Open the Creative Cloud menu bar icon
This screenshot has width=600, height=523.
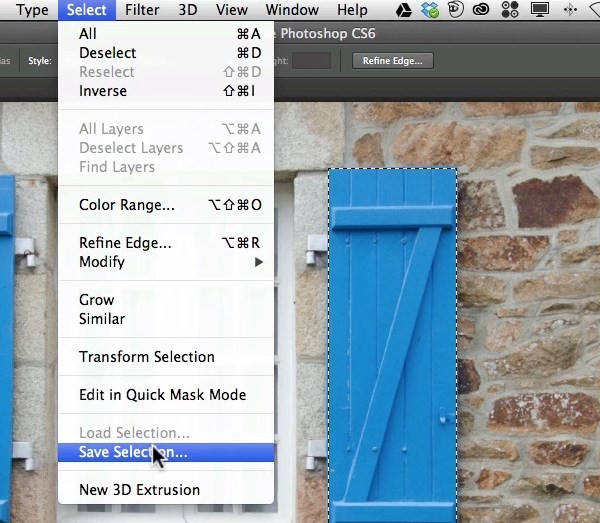481,9
